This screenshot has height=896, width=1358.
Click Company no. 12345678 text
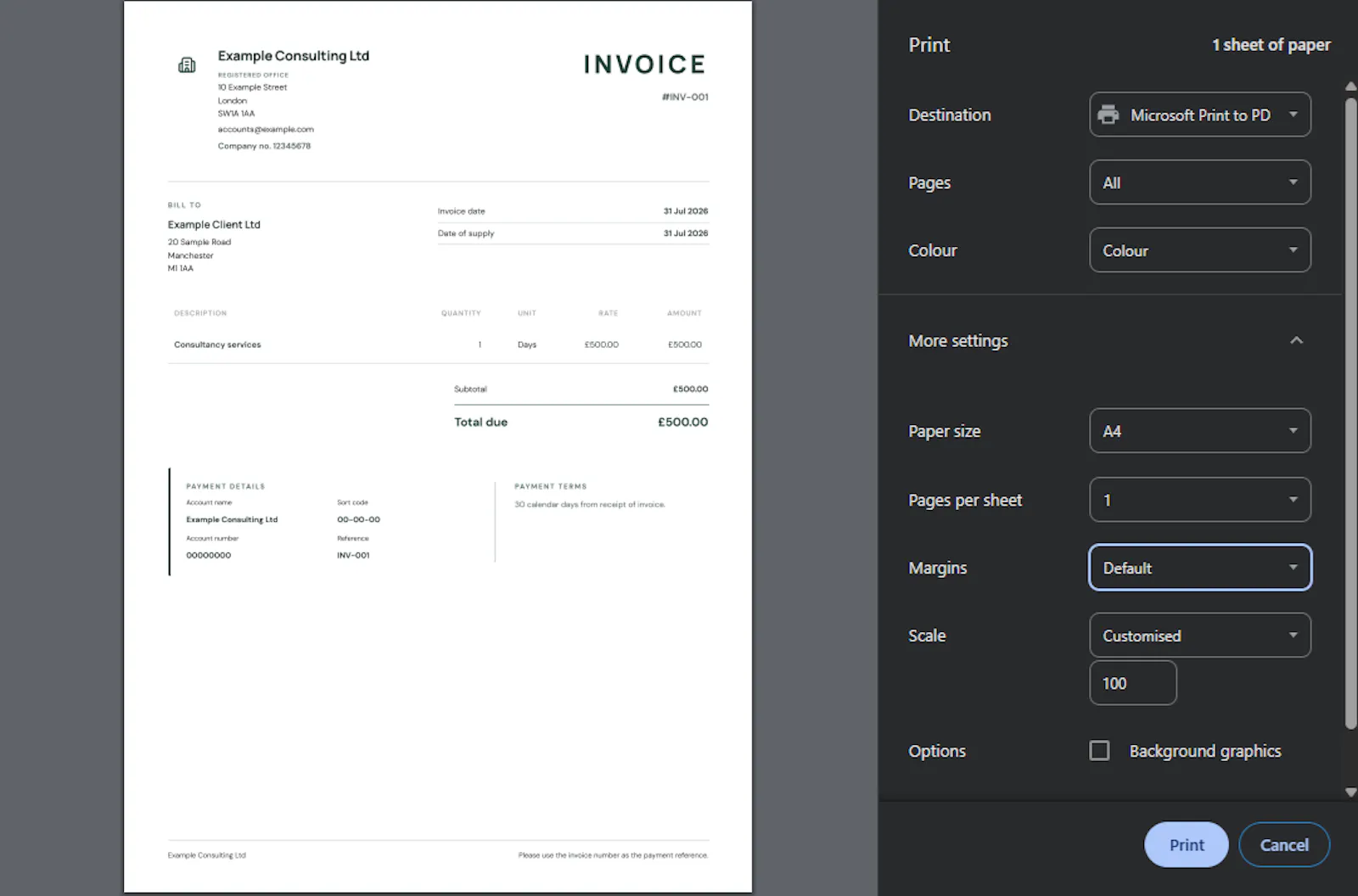pos(264,146)
